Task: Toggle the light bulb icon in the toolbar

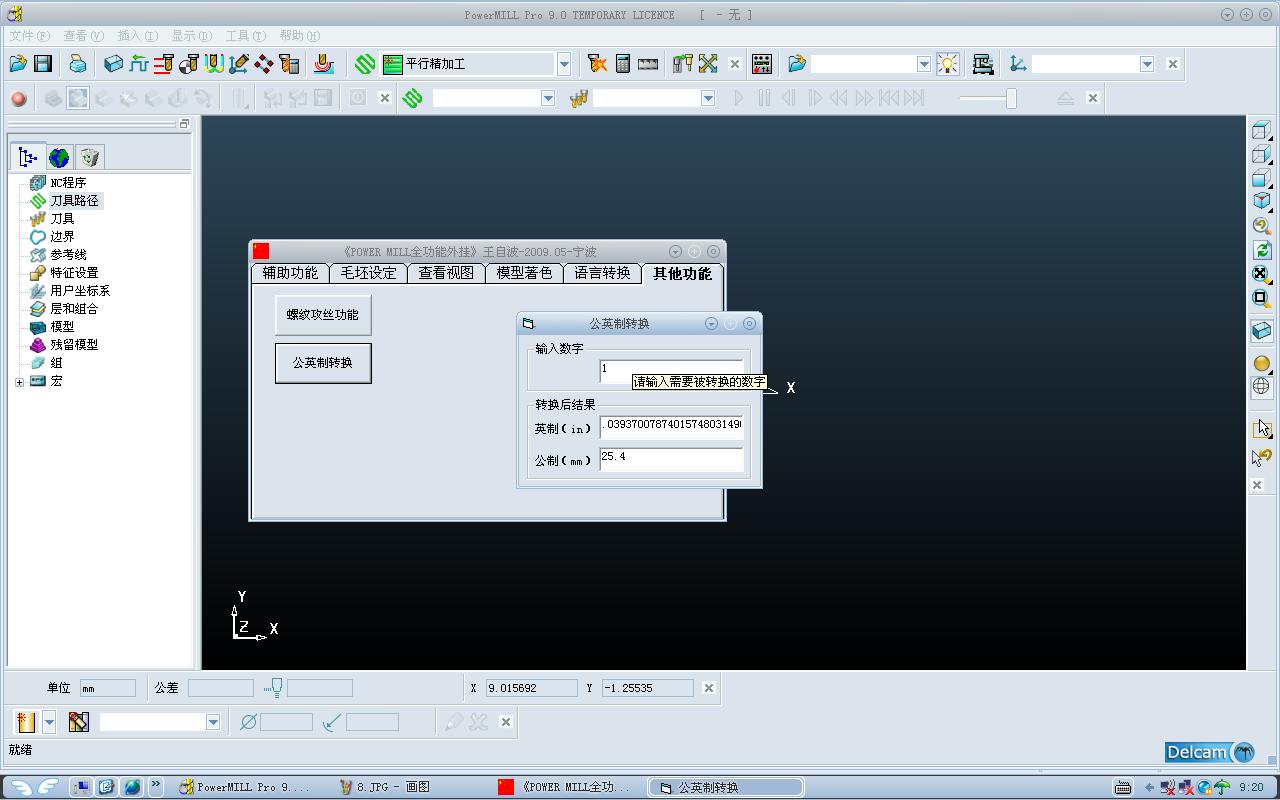Action: coord(947,64)
